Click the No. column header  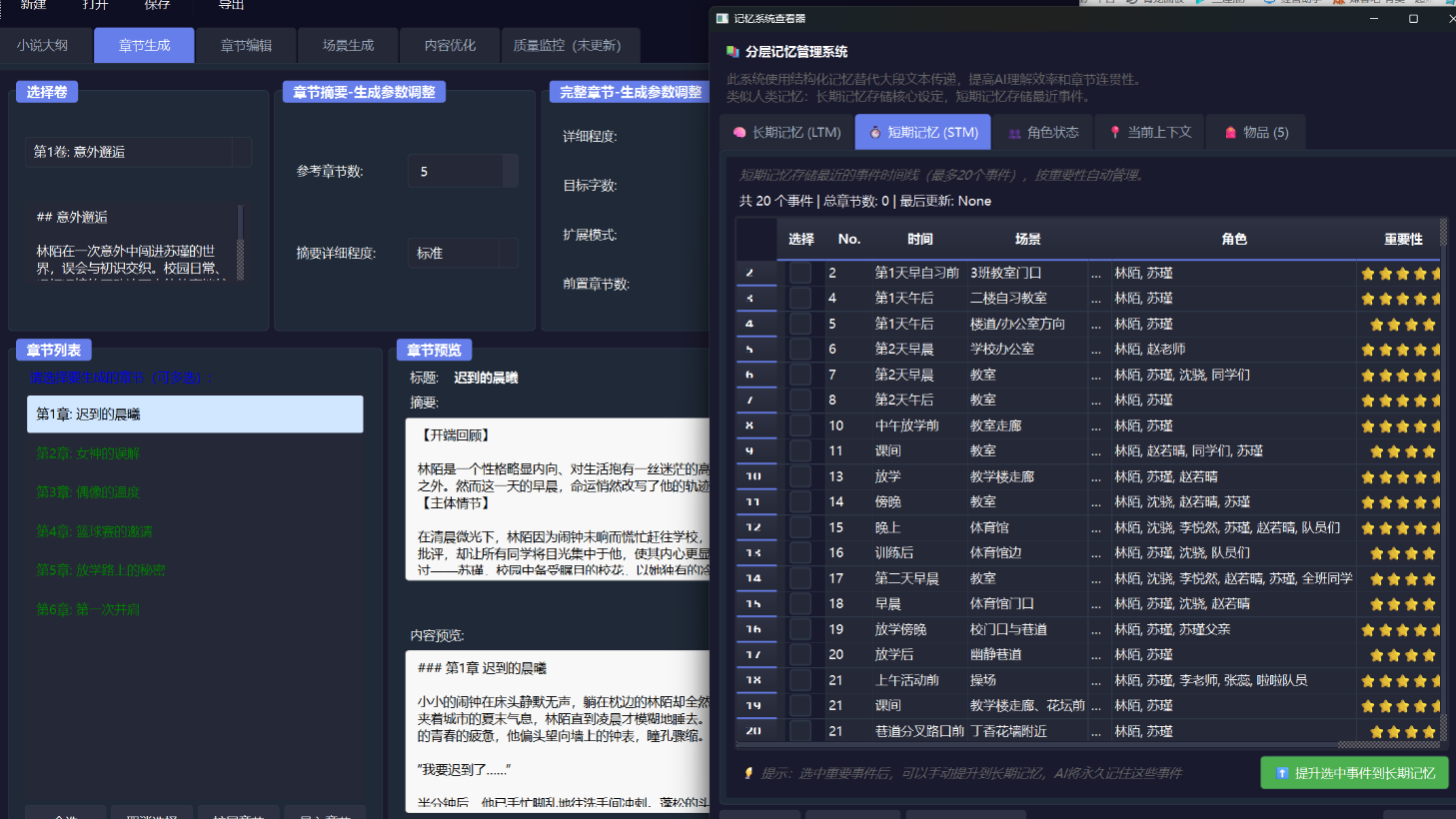pos(848,239)
